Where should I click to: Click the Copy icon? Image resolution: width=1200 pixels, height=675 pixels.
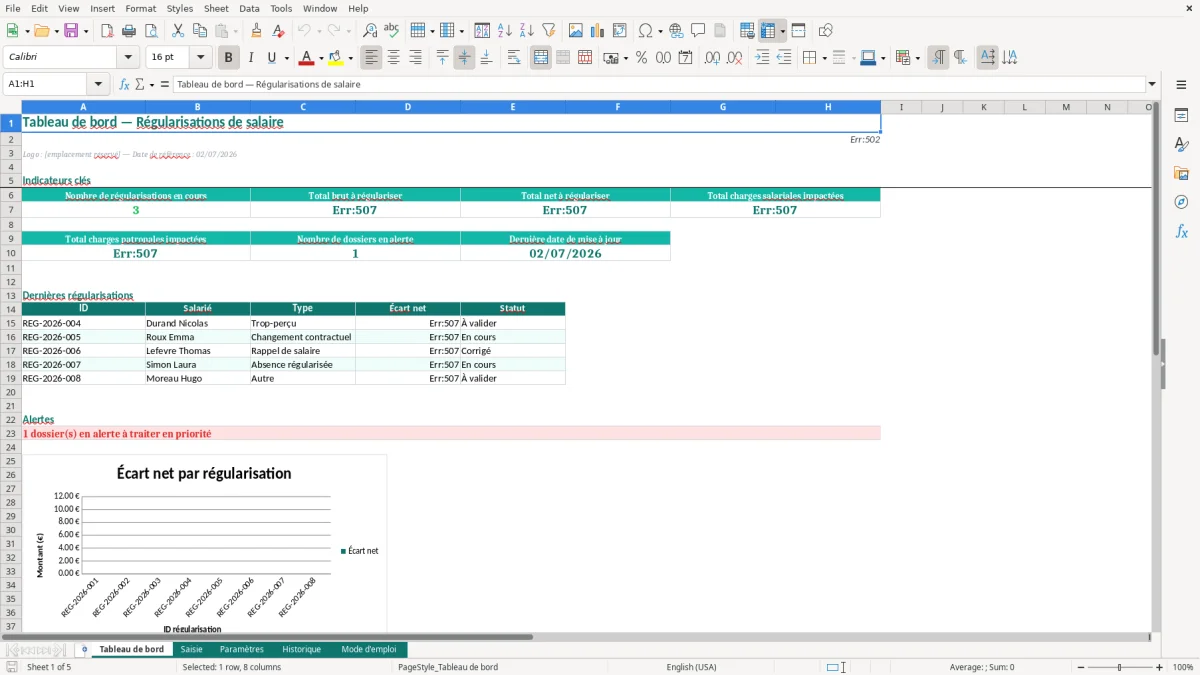[200, 31]
